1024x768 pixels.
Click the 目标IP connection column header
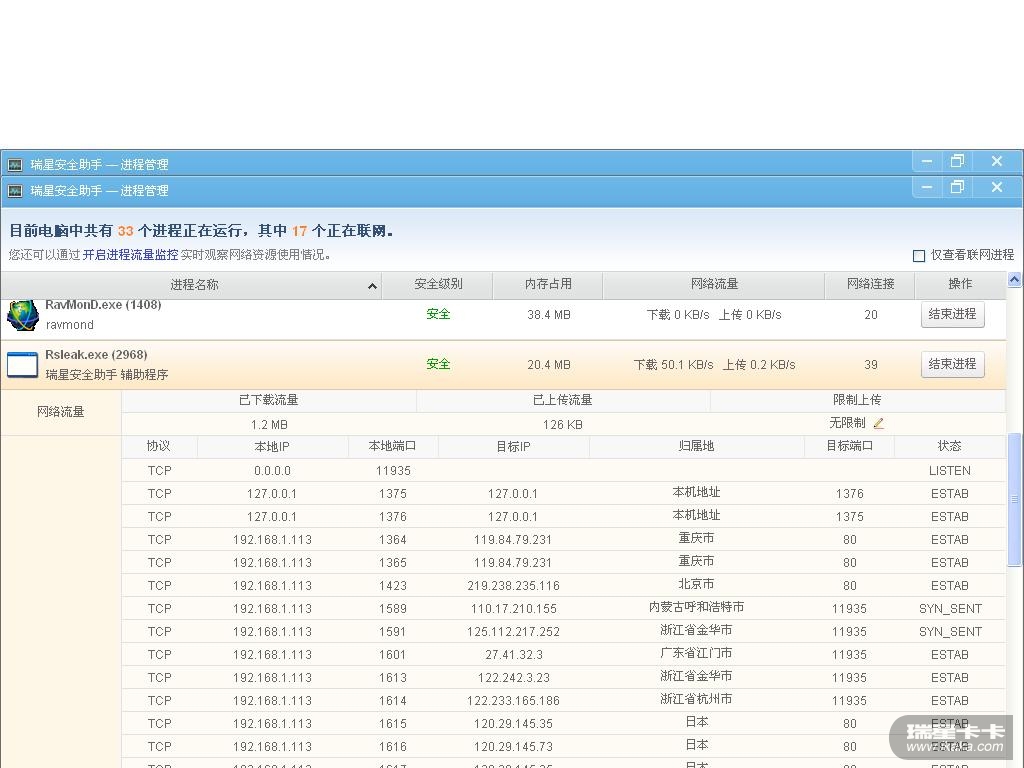[x=513, y=447]
